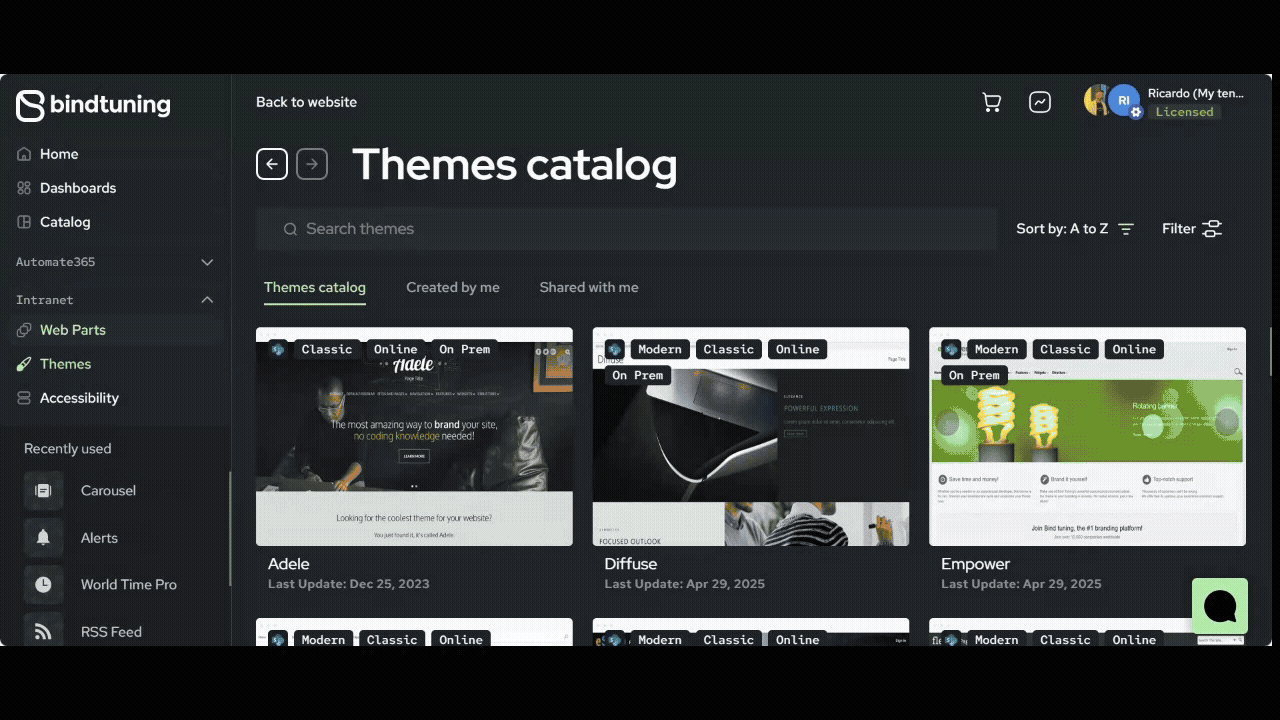
Task: Click the user photo avatar
Action: (1096, 100)
